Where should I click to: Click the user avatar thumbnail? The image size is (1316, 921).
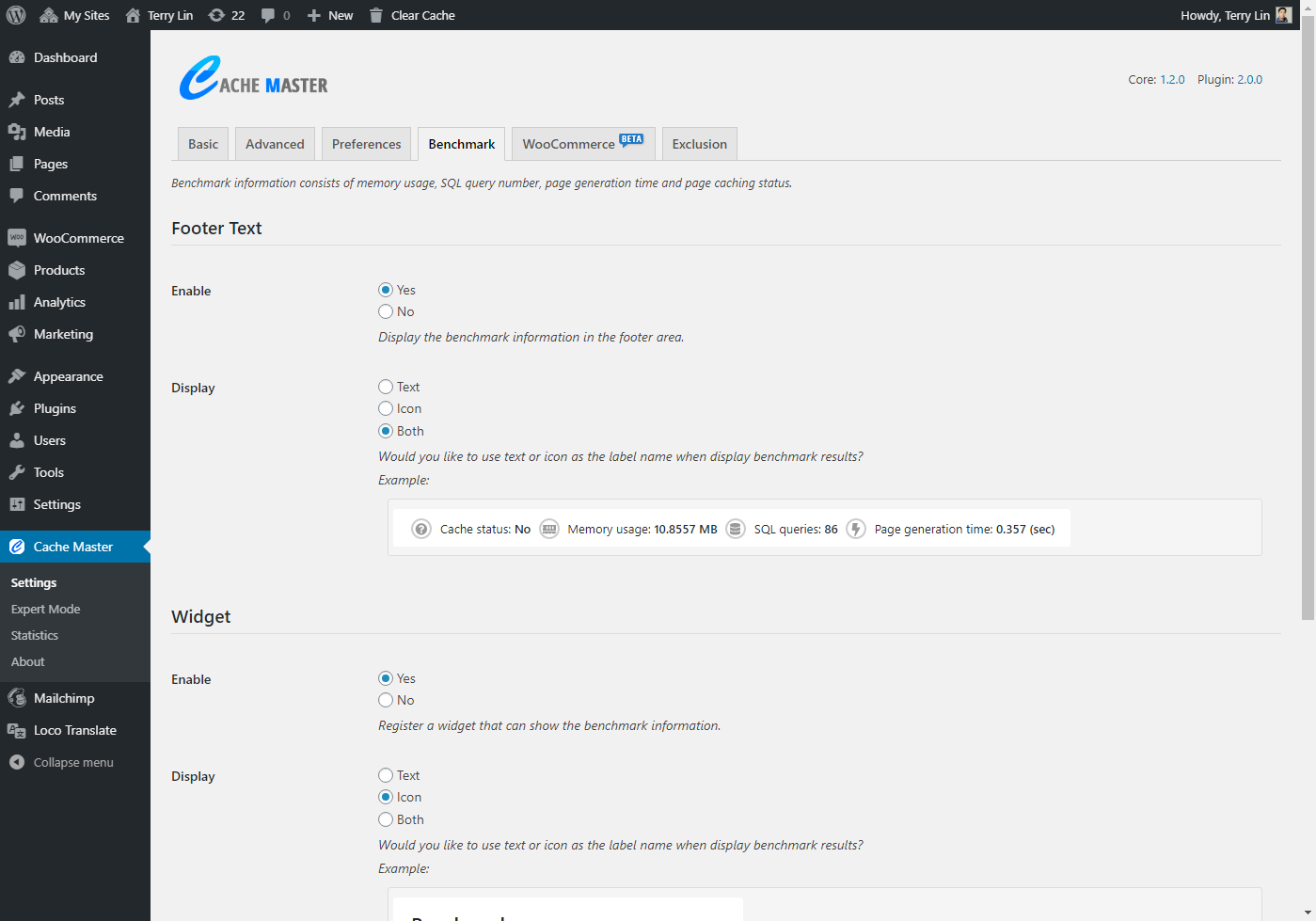[x=1283, y=15]
